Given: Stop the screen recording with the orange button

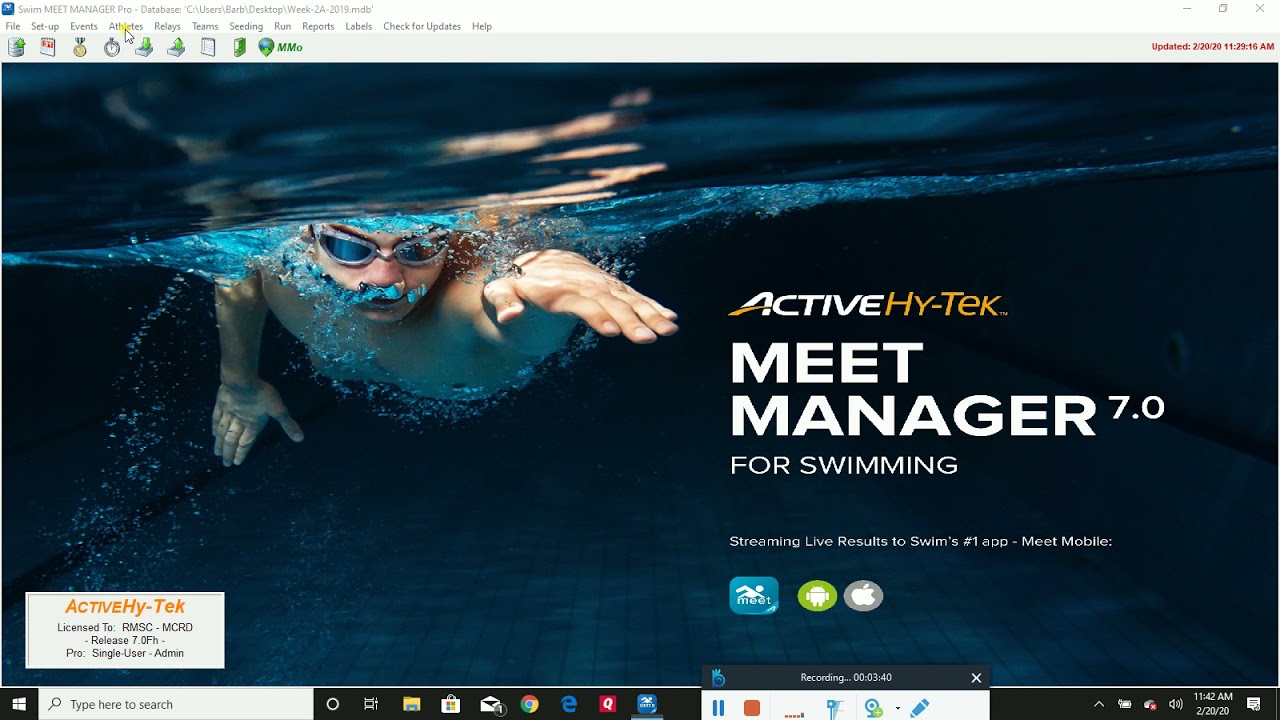Looking at the screenshot, I should (x=752, y=708).
